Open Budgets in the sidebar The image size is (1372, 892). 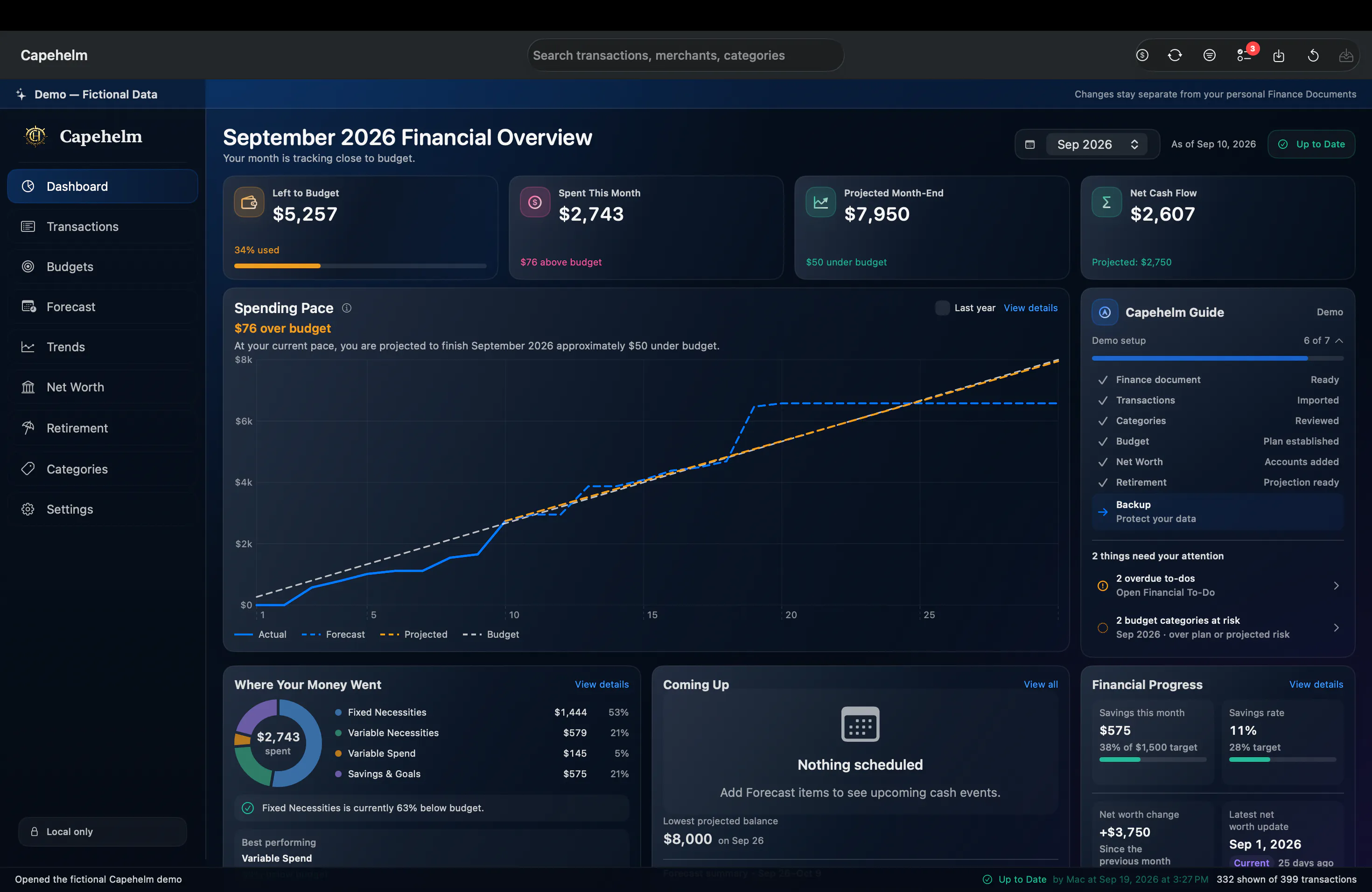103,266
